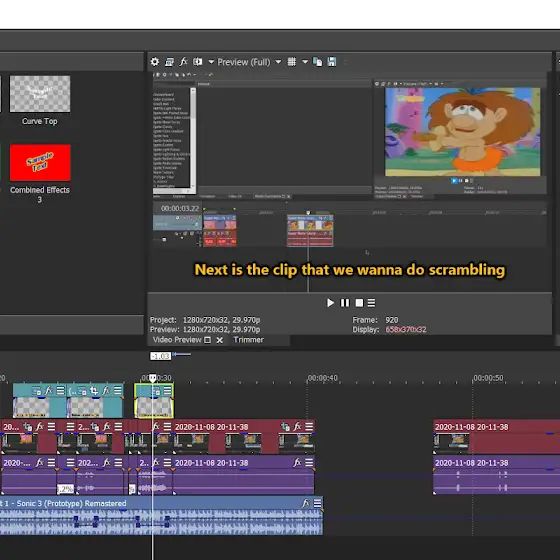
Task: Open event menu on Sonic 3 music clip
Action: [x=318, y=503]
